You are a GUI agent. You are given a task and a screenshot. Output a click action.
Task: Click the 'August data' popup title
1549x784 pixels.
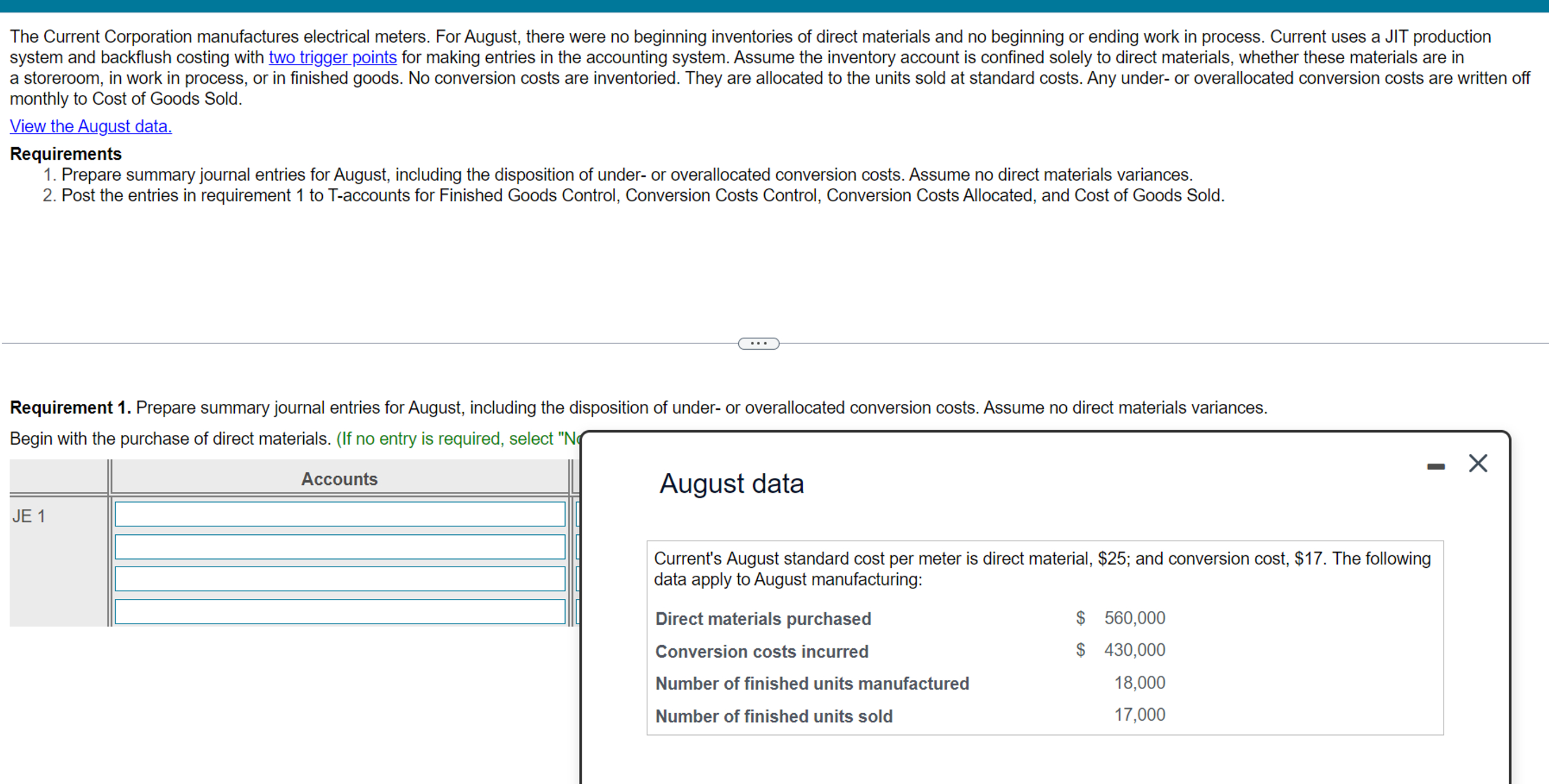pos(731,484)
